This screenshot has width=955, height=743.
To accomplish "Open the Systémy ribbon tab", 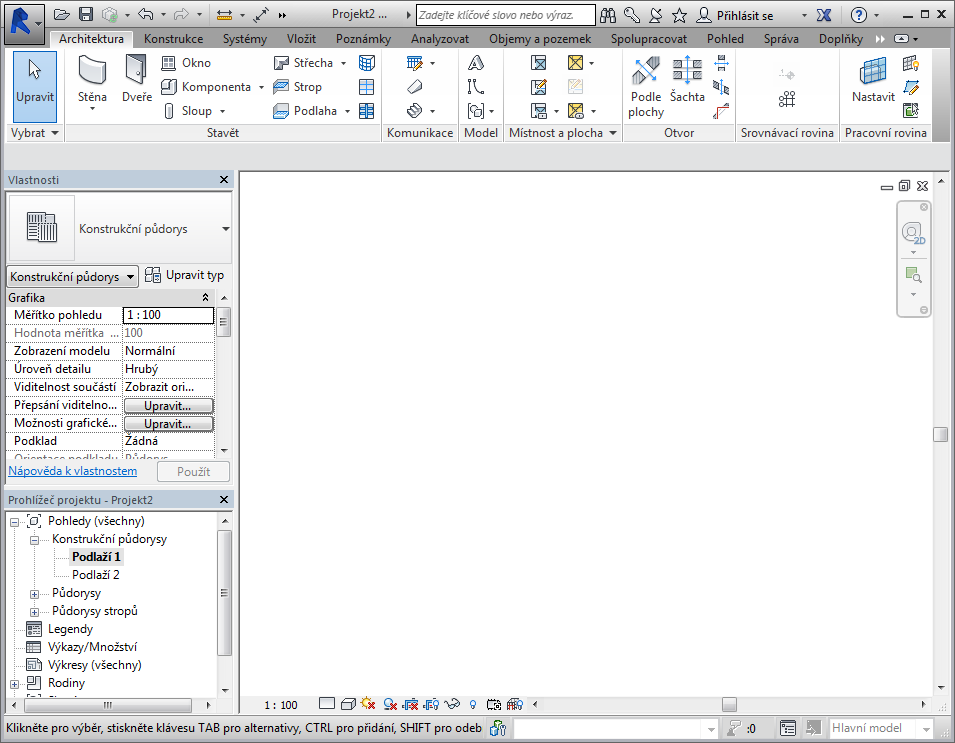I will 245,39.
